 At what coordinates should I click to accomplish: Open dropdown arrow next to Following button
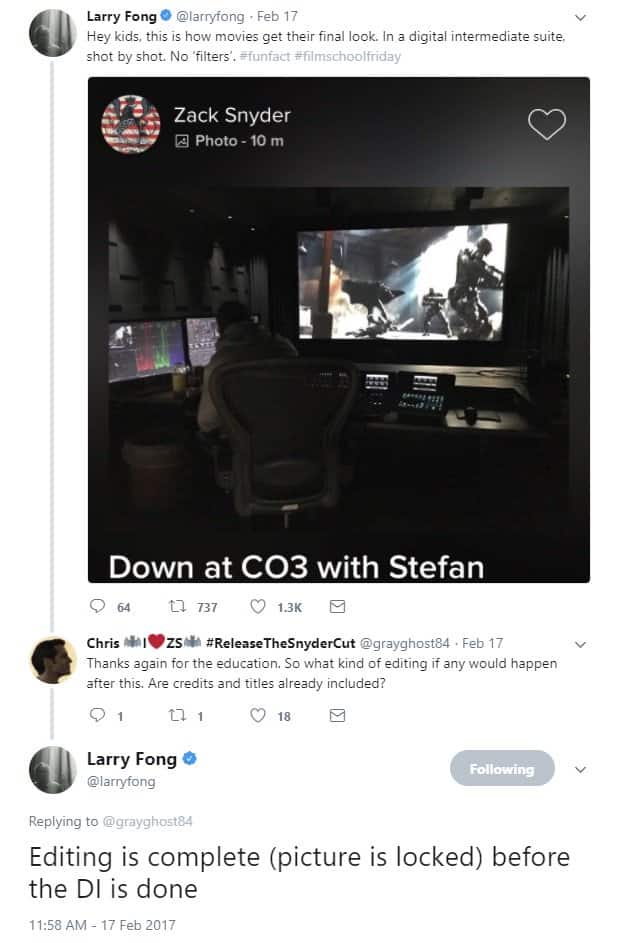(580, 769)
